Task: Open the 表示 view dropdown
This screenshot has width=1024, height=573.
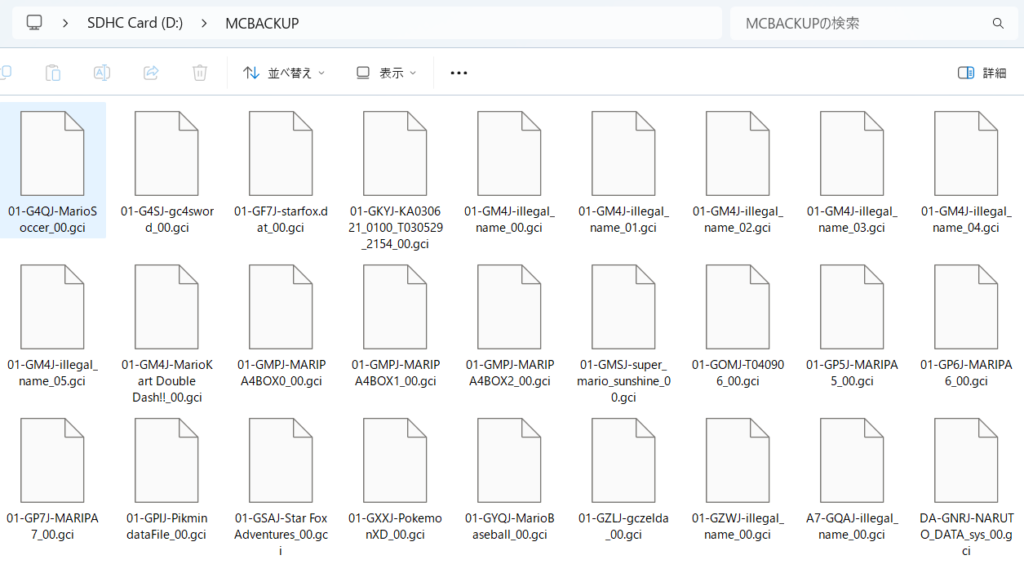Action: (390, 73)
